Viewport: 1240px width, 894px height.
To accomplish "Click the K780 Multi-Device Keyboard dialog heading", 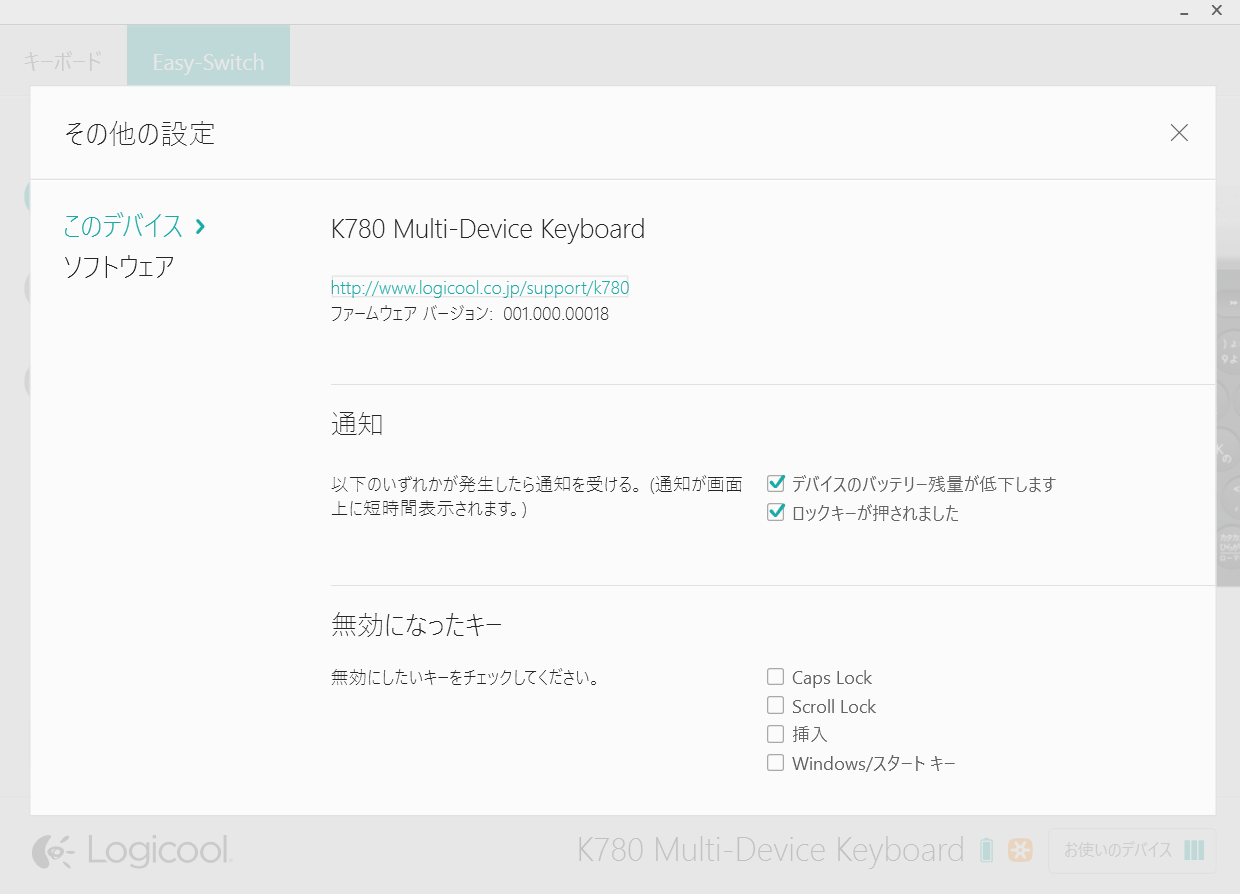I will [488, 229].
